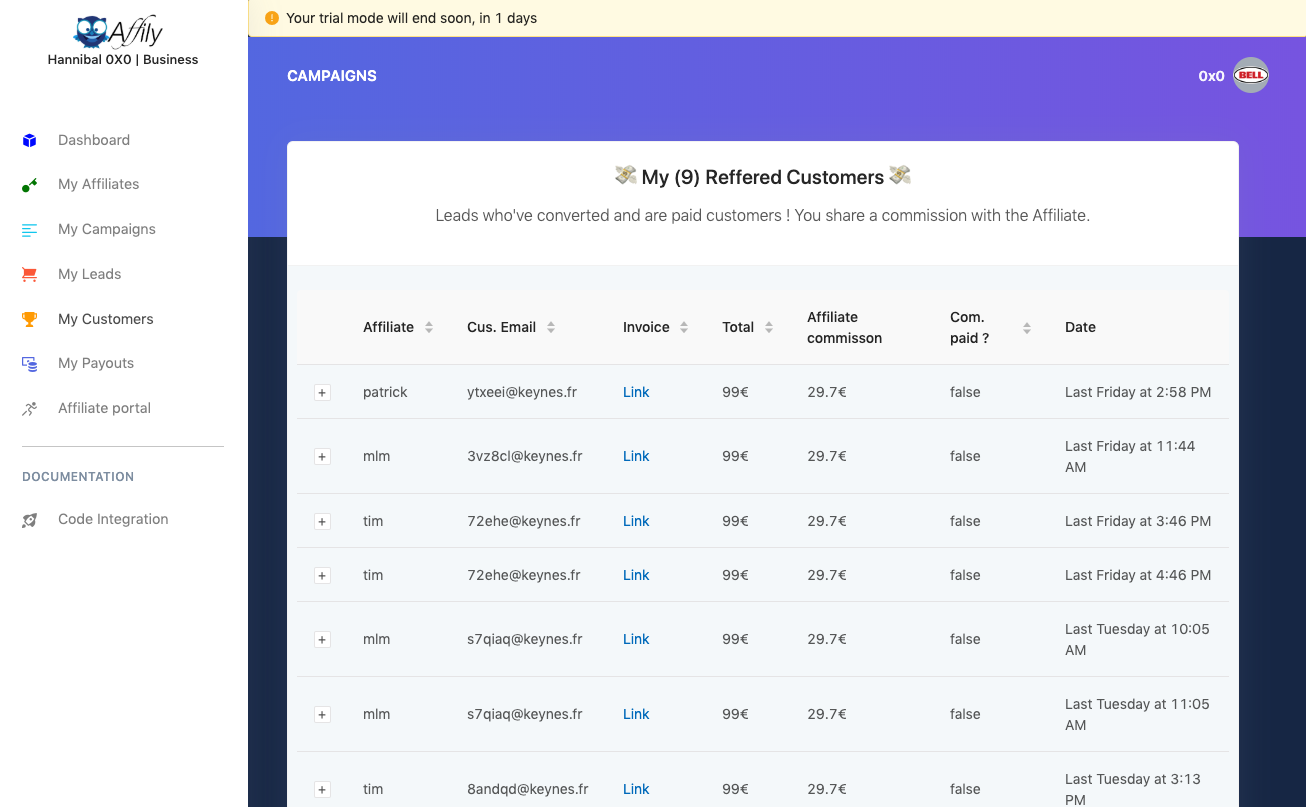Click the My Affiliates key icon
1306x807 pixels.
click(x=30, y=185)
